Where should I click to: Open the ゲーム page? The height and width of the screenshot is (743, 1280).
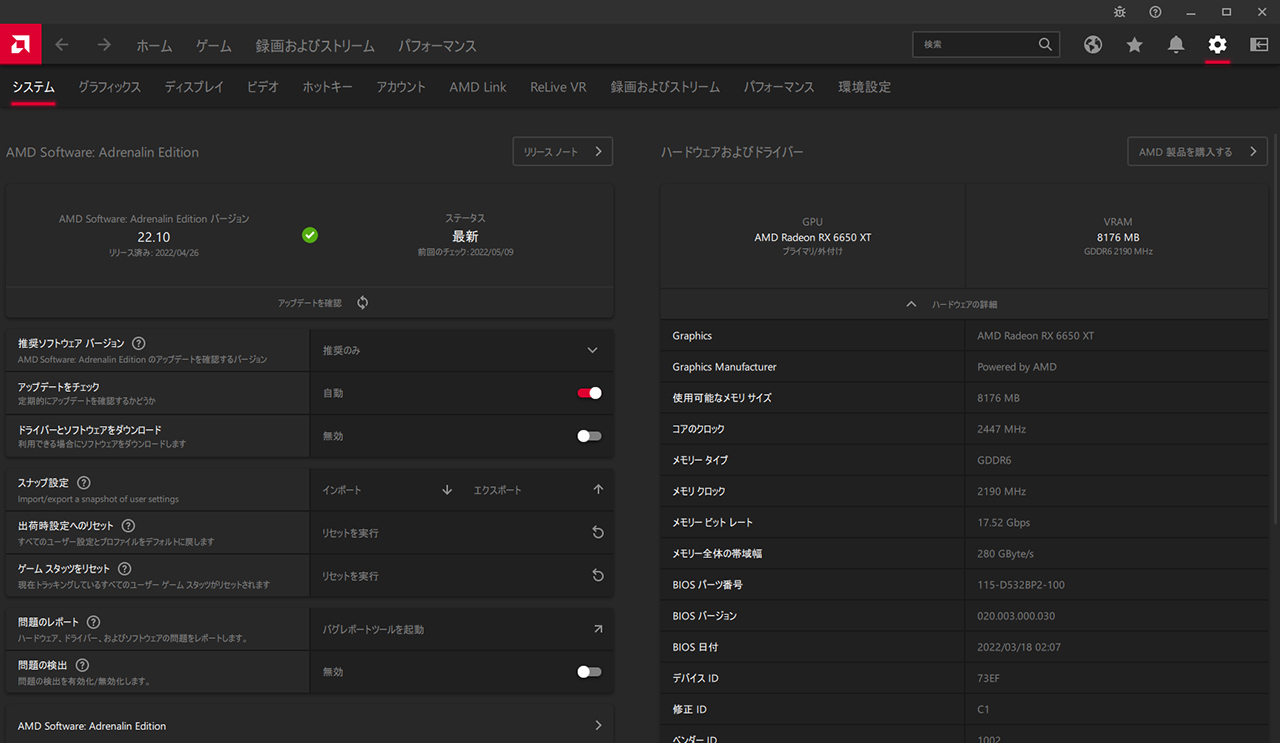(x=213, y=46)
